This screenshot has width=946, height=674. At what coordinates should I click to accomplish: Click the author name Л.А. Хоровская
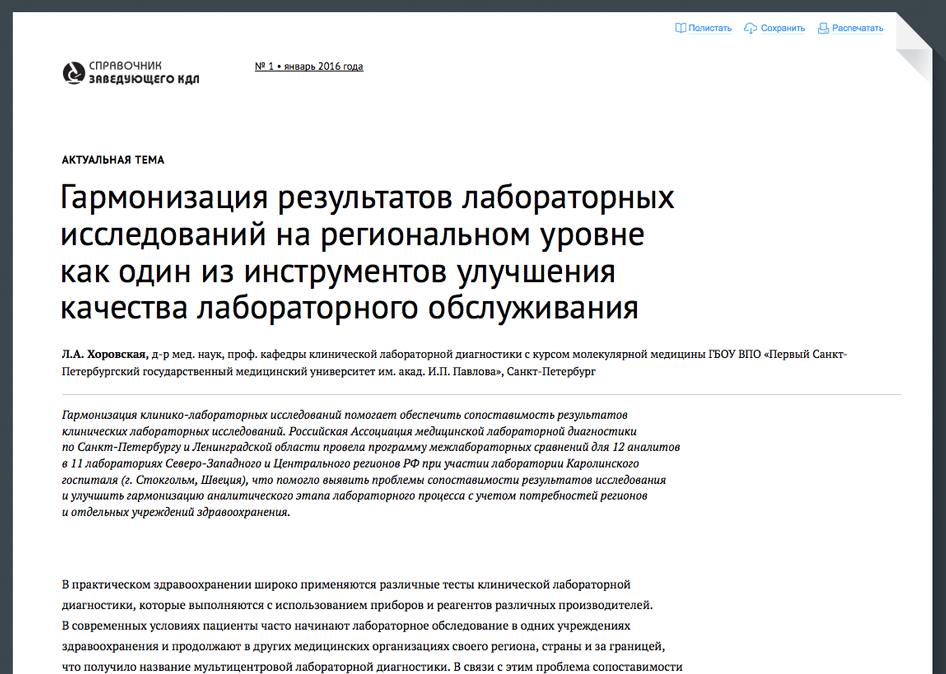point(105,354)
